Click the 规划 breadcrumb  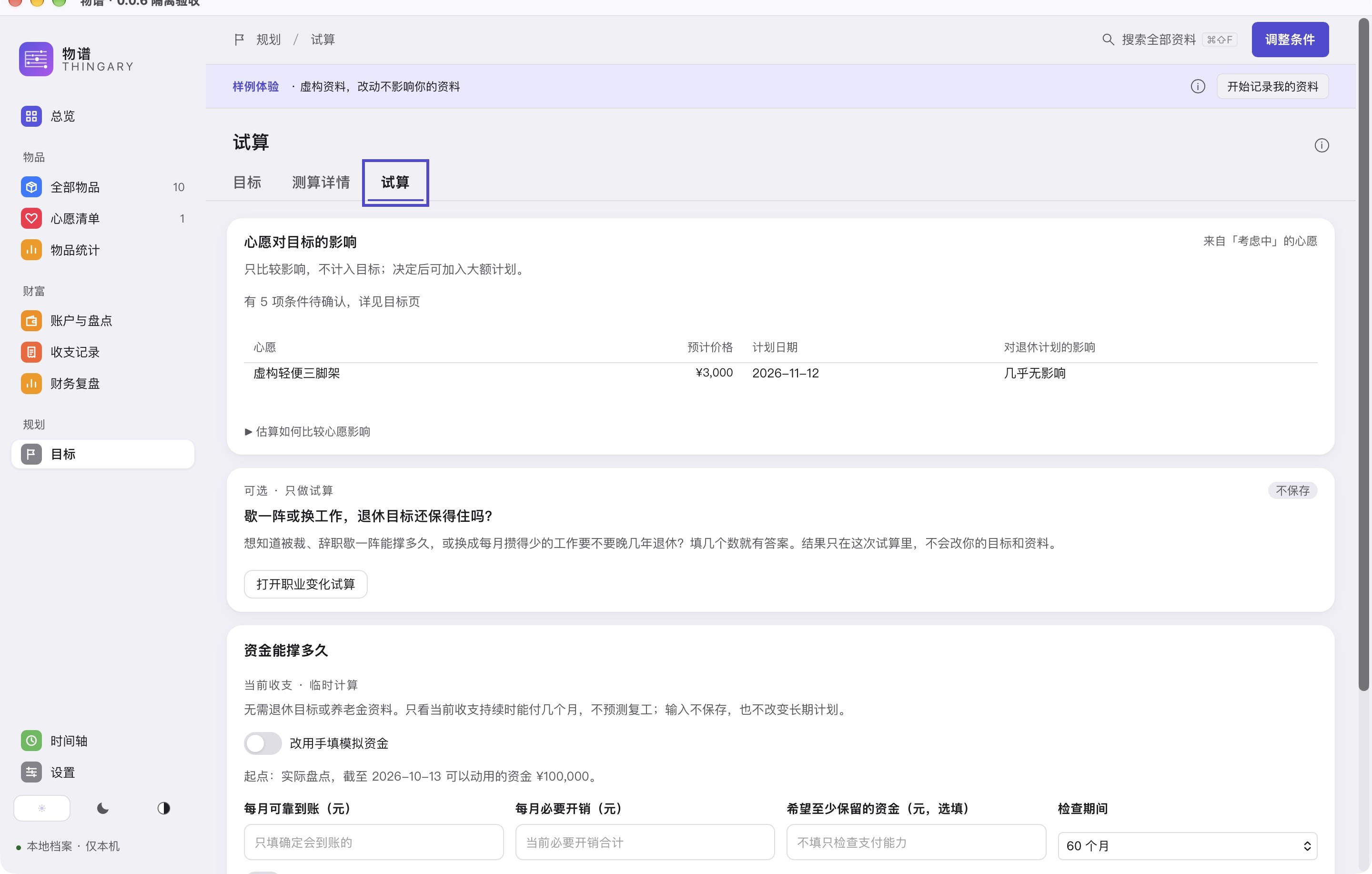tap(268, 40)
